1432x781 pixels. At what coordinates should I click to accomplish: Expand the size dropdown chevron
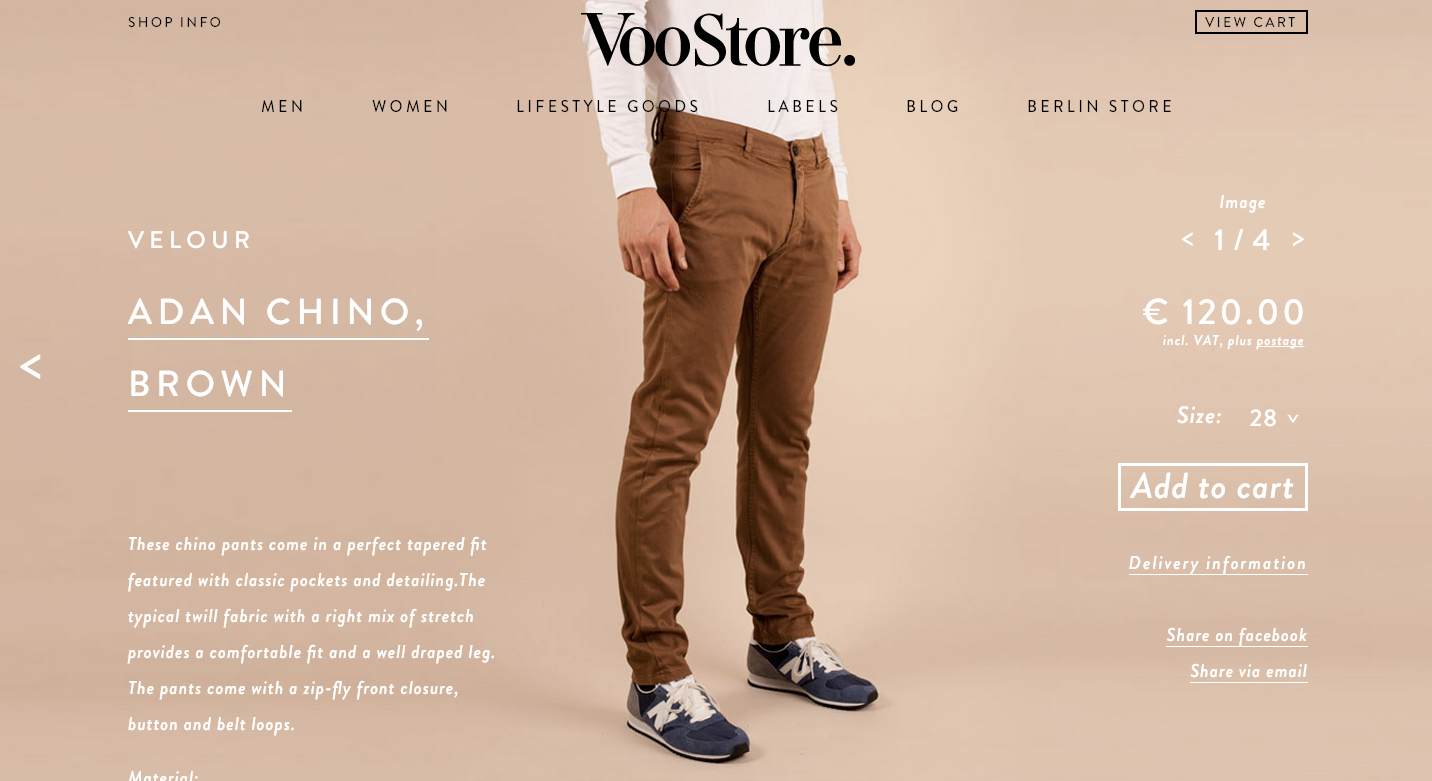point(1293,419)
